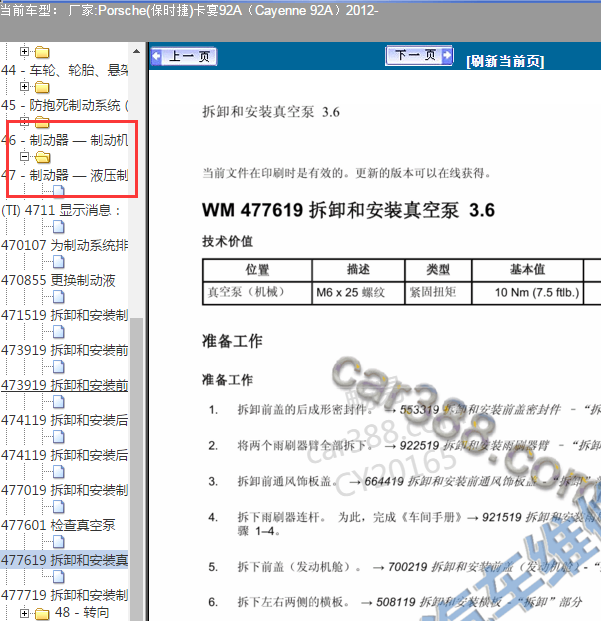Select tree item 47 - 制动器 — 液压制
Screen dimensions: 601x621
(65, 175)
